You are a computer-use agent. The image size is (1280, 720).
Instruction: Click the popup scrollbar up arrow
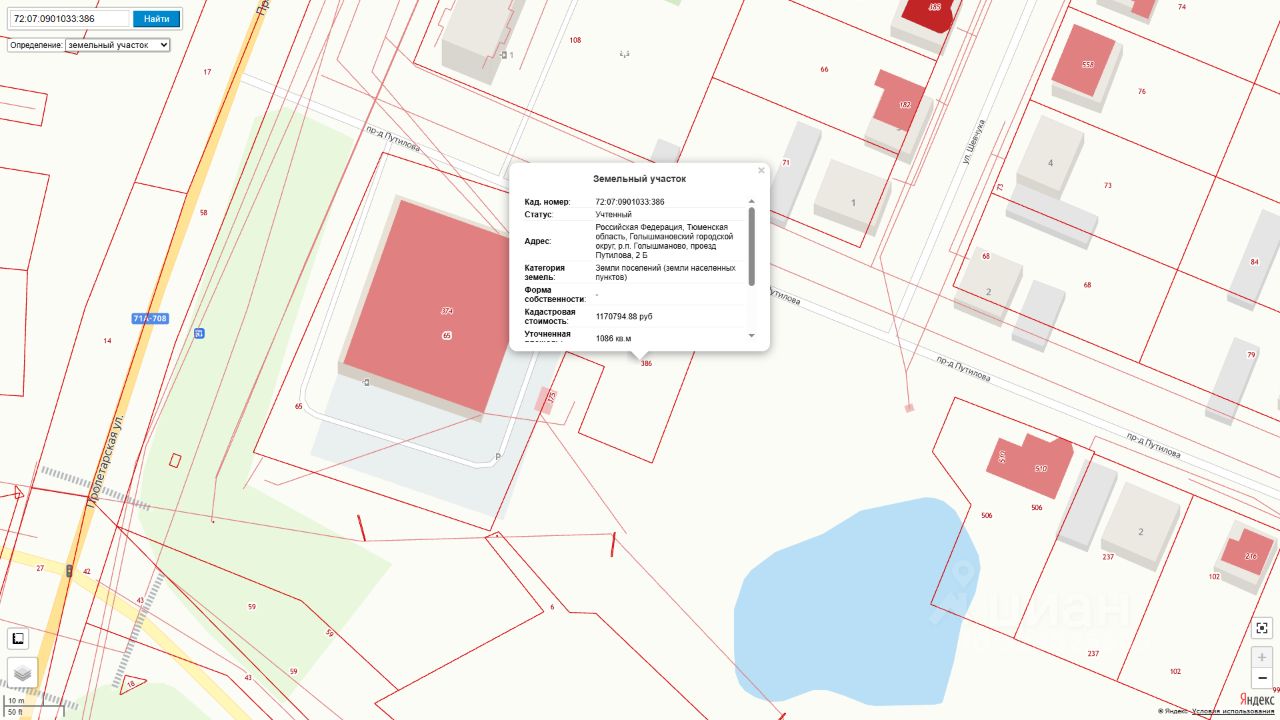point(752,202)
